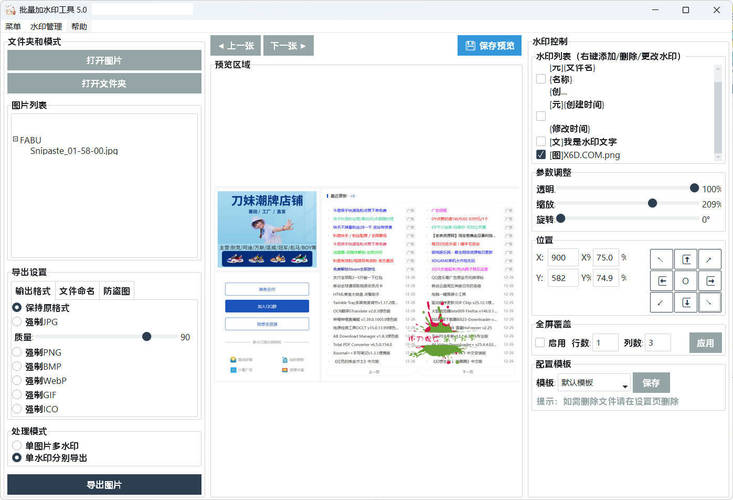Align watermark to top-left corner arrow
Screen dimensions: 733x500
662,259
